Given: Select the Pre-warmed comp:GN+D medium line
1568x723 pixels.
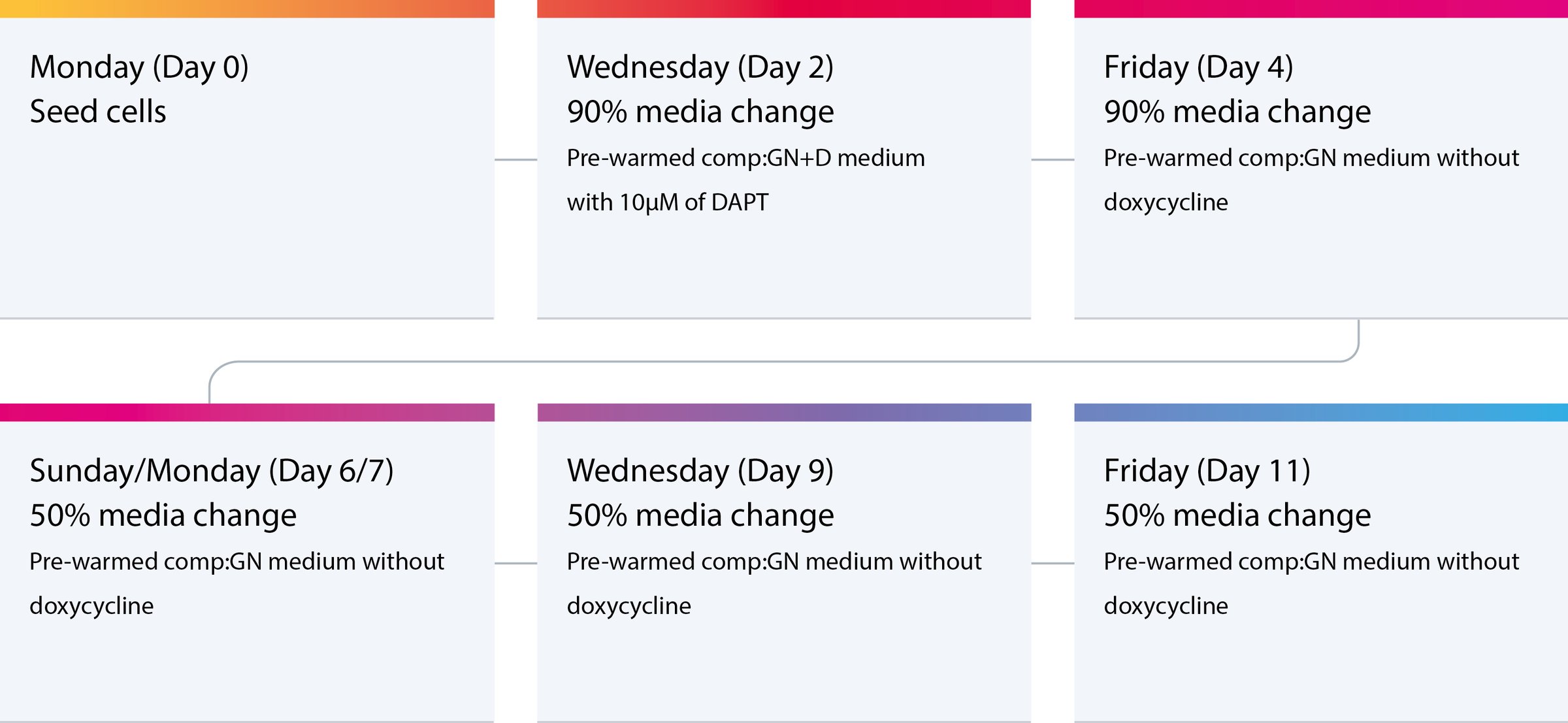Looking at the screenshot, I should (x=745, y=158).
